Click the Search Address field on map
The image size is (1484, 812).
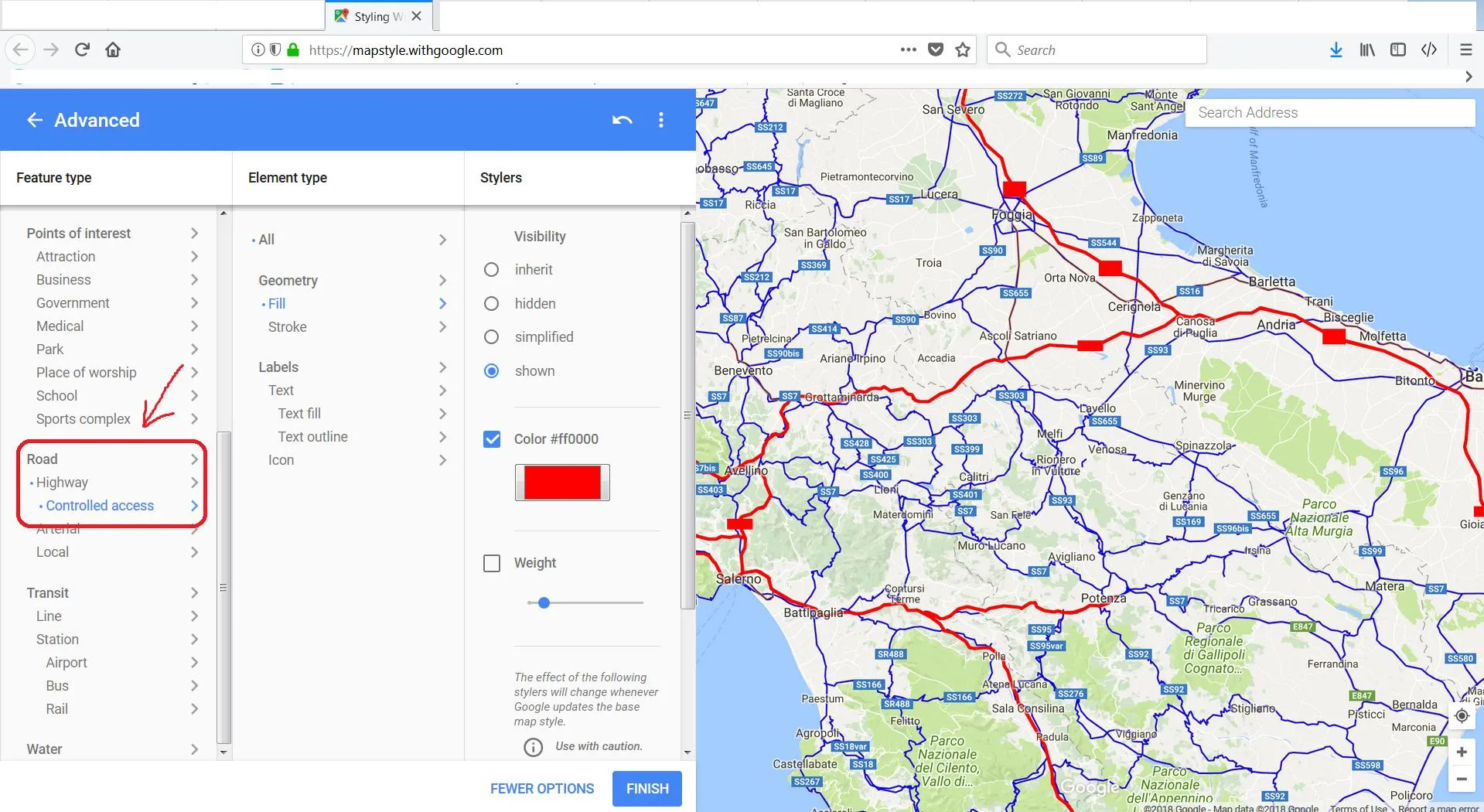pos(1330,113)
